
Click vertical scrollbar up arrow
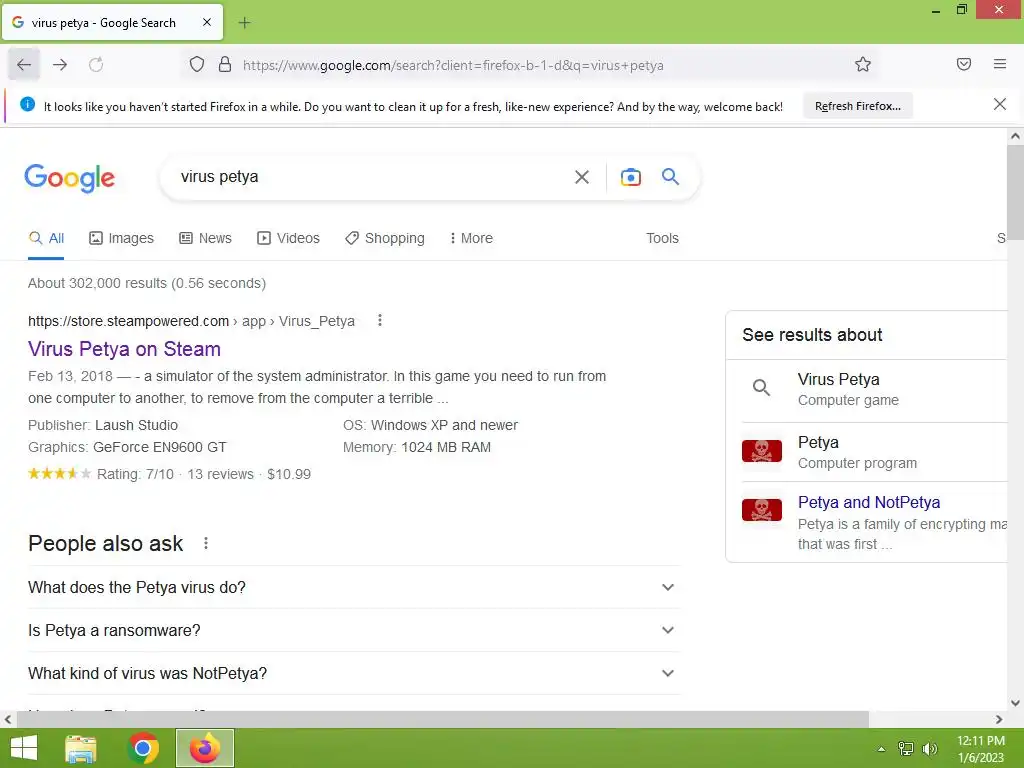pyautogui.click(x=1015, y=136)
